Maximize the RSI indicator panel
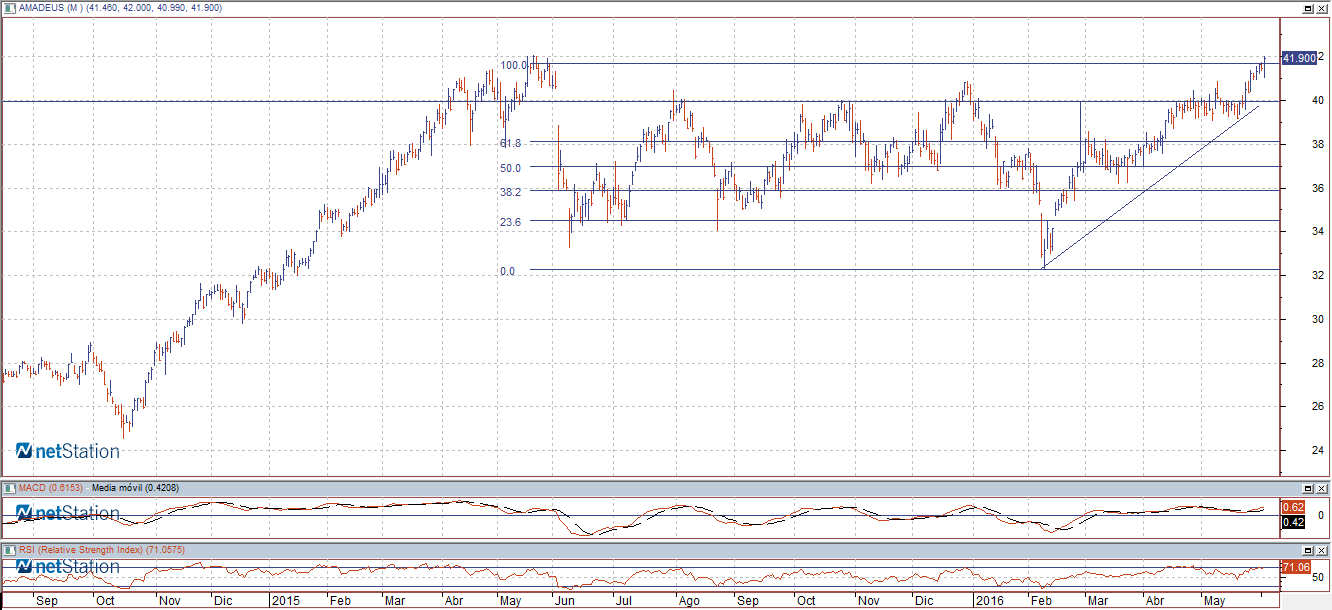The image size is (1332, 610). click(x=1307, y=550)
